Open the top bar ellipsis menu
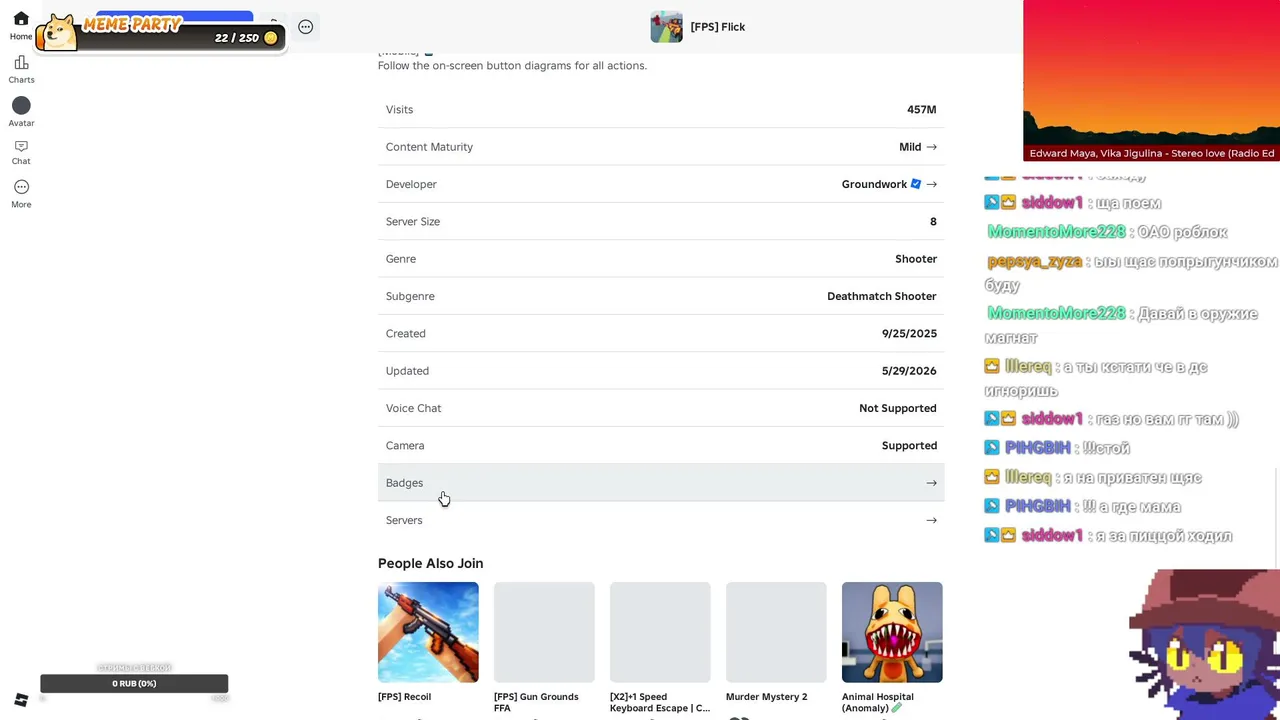Image resolution: width=1280 pixels, height=720 pixels. pyautogui.click(x=306, y=27)
